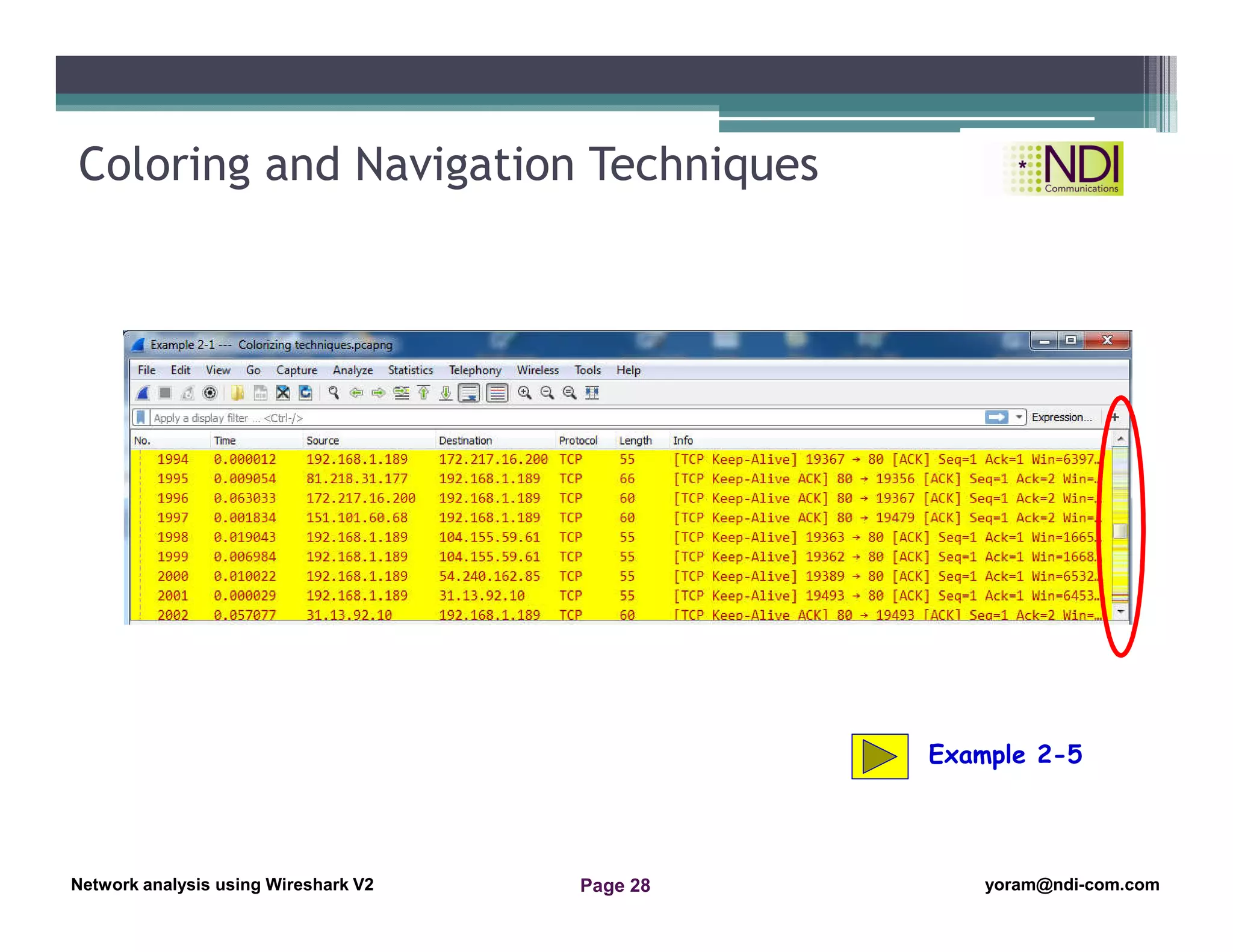Click the Expression... button
The height and width of the screenshot is (952, 1233).
[x=1061, y=417]
